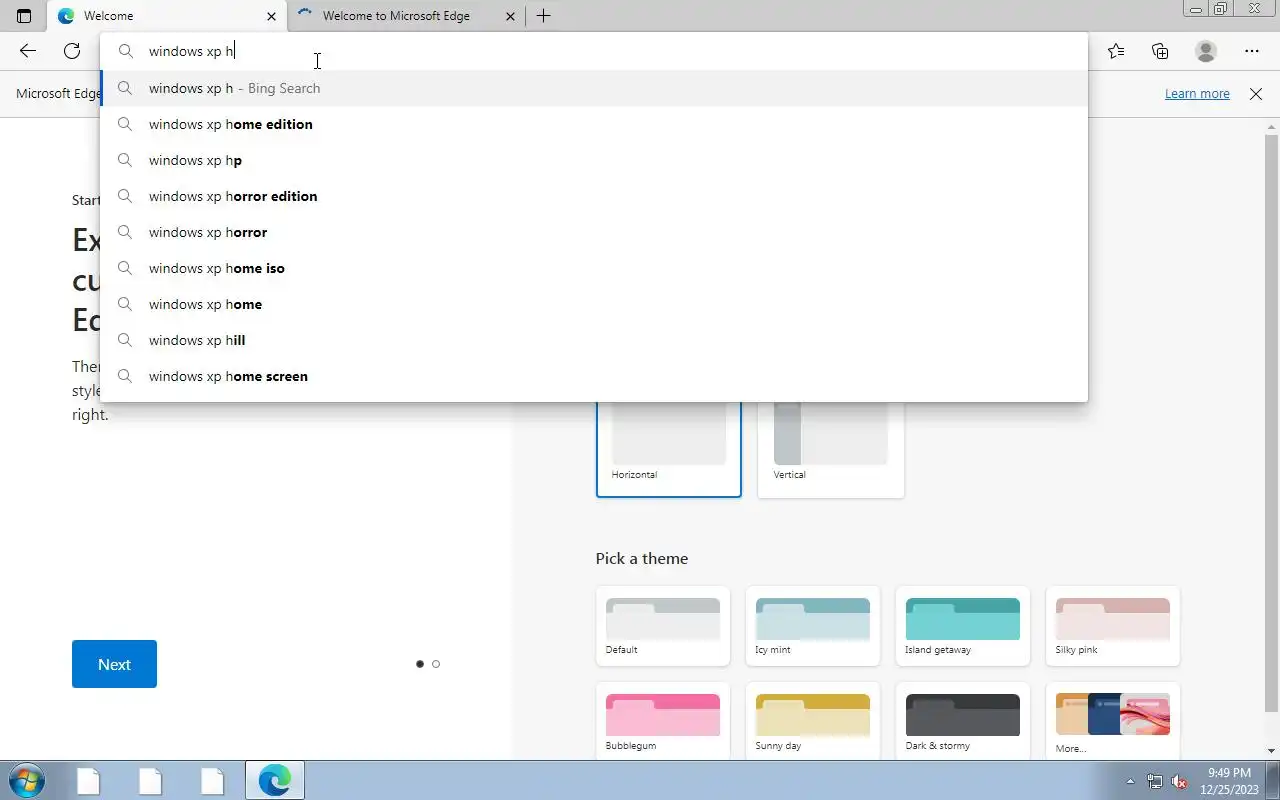The image size is (1280, 800).
Task: Choose 'windows xp hp' suggestion
Action: [594, 160]
